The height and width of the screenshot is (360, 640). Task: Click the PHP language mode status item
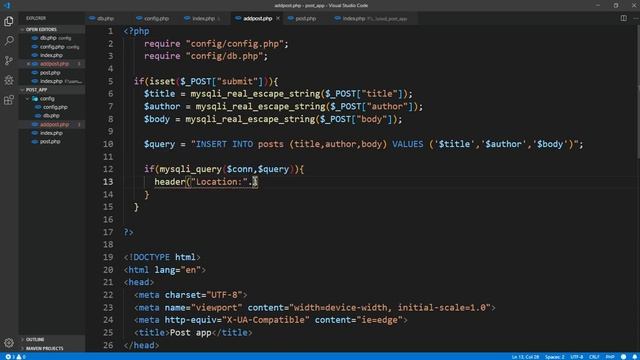610,357
